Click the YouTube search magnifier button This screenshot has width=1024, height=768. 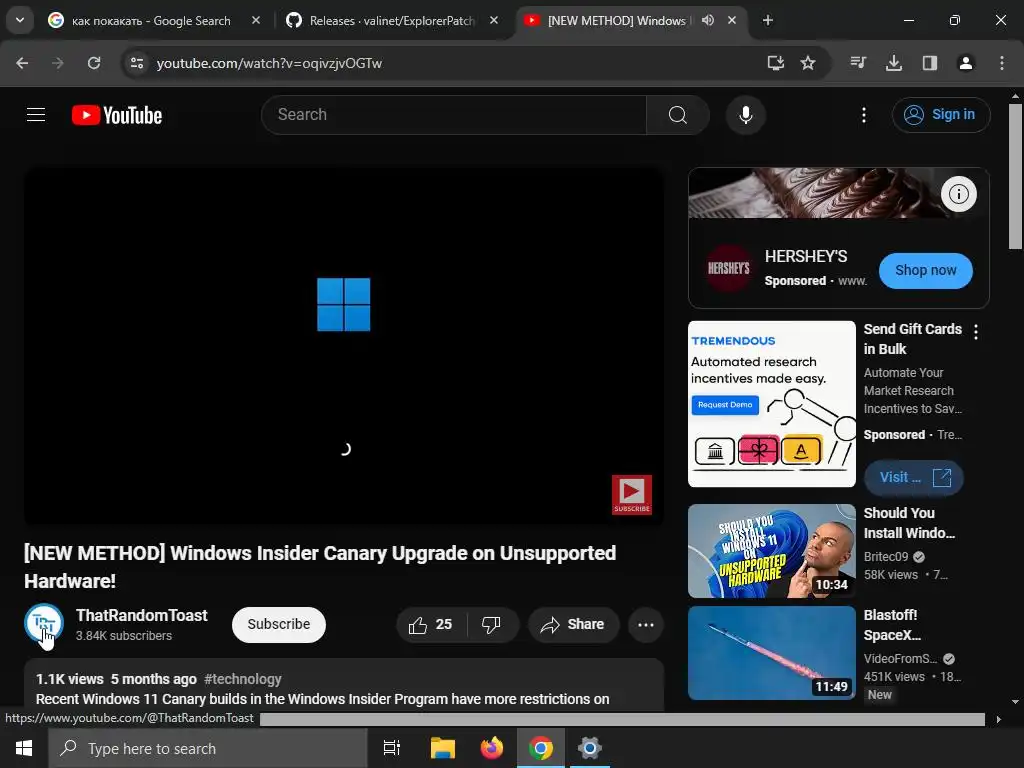click(x=678, y=115)
